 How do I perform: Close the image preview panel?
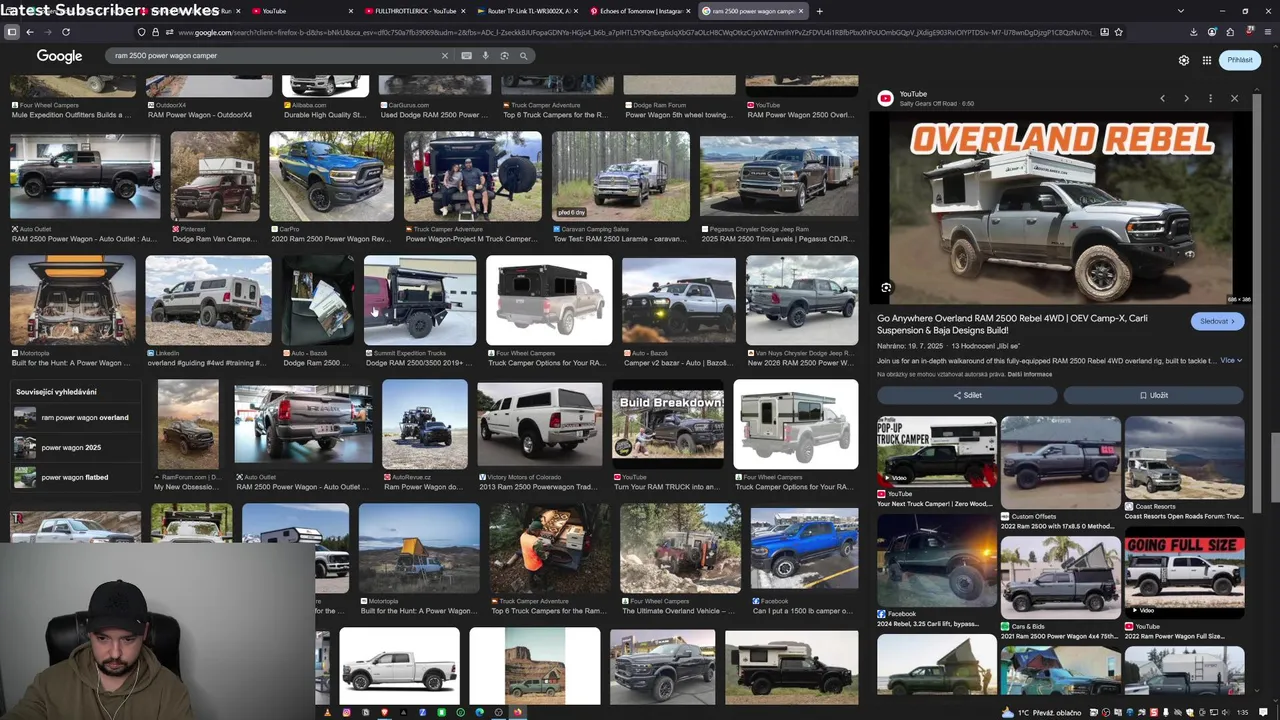point(1234,98)
